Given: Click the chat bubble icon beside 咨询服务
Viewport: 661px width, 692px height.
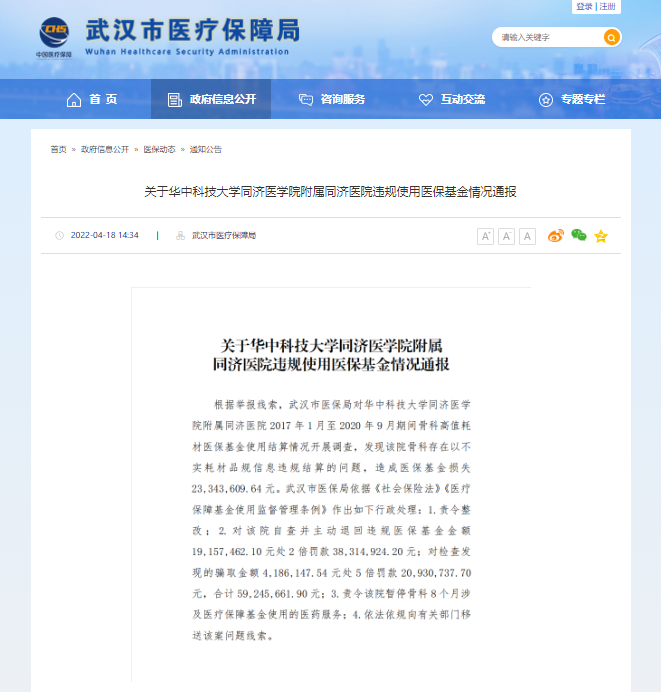Looking at the screenshot, I should coord(306,100).
